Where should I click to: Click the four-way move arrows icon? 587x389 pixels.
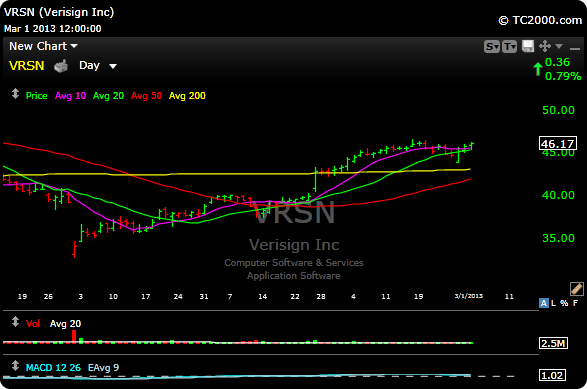[x=545, y=46]
